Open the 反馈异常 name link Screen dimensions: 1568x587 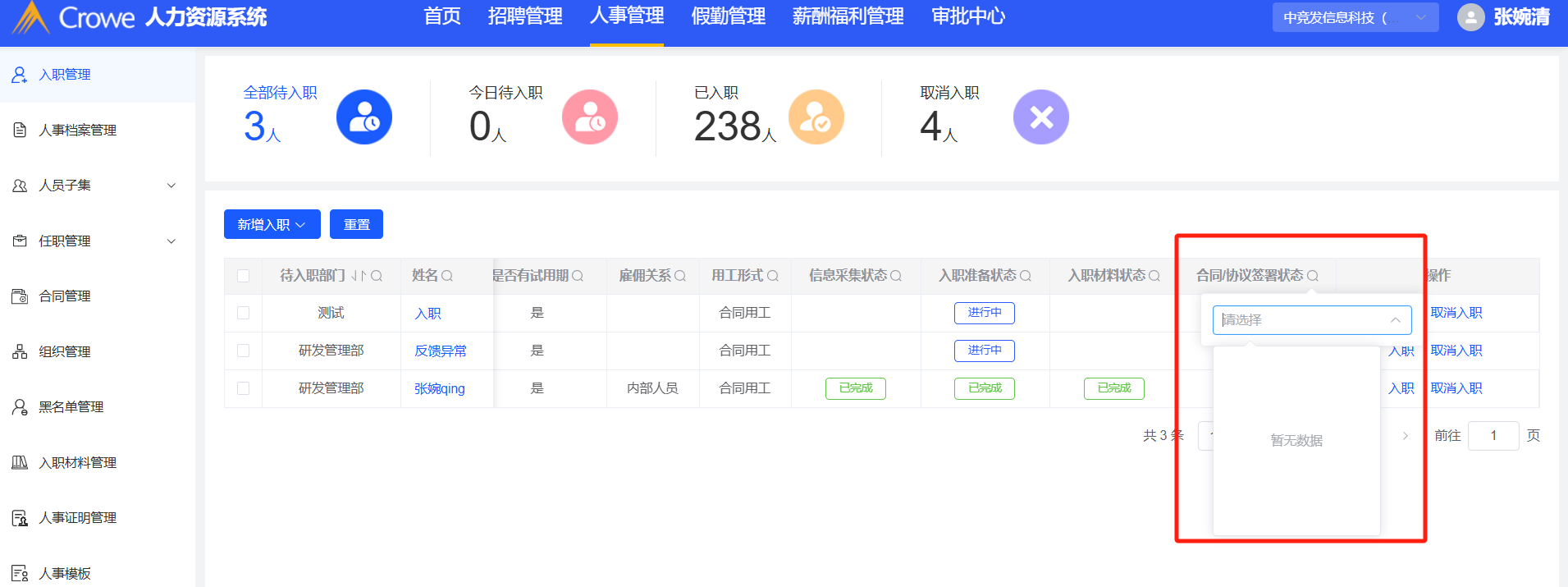point(440,351)
